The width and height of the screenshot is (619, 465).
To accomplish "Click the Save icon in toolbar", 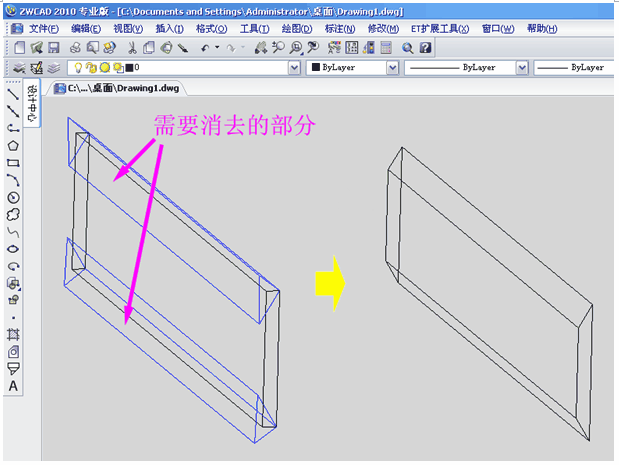I will 54,47.
